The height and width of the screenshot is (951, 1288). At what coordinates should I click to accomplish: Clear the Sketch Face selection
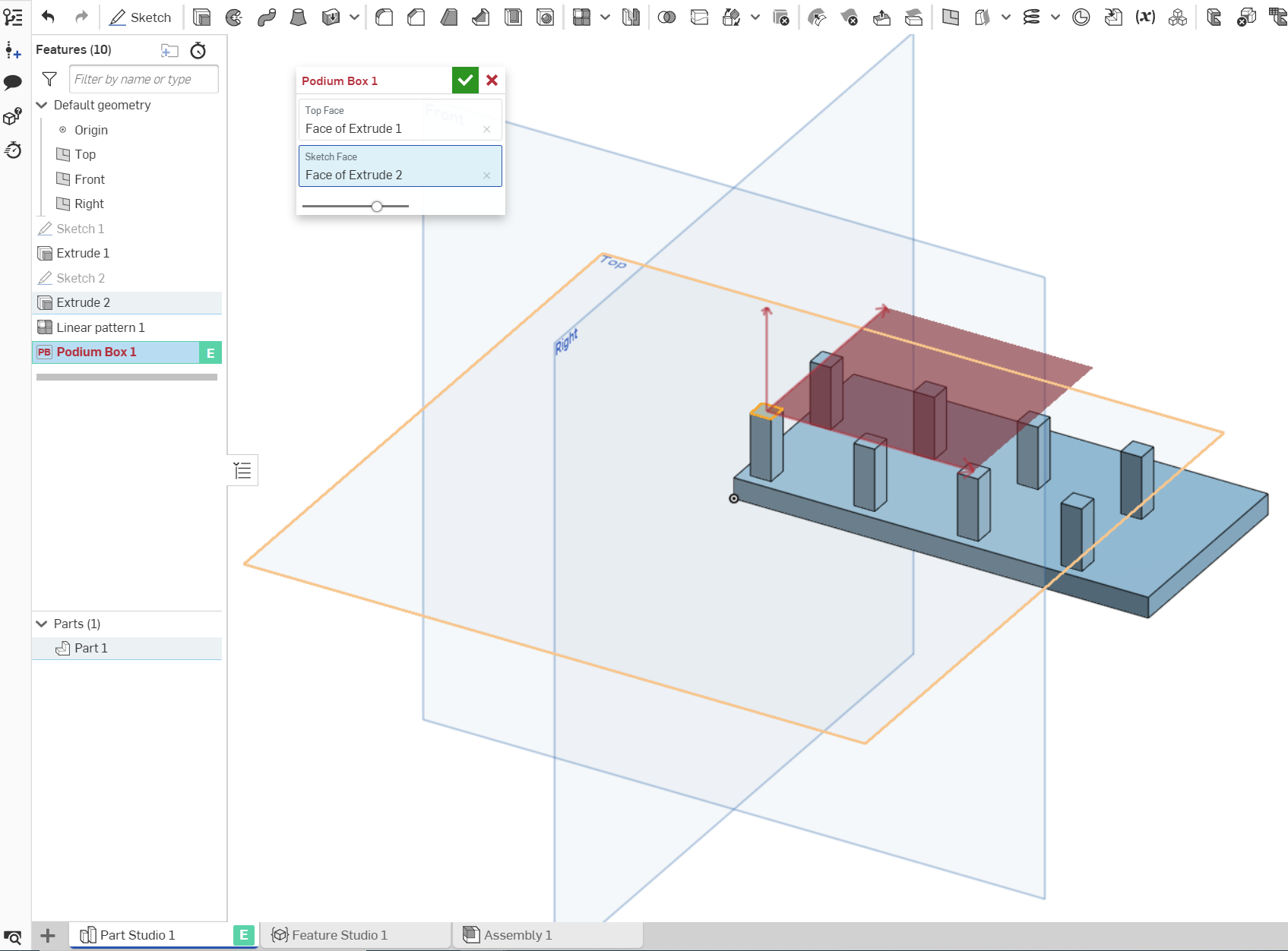(x=486, y=175)
